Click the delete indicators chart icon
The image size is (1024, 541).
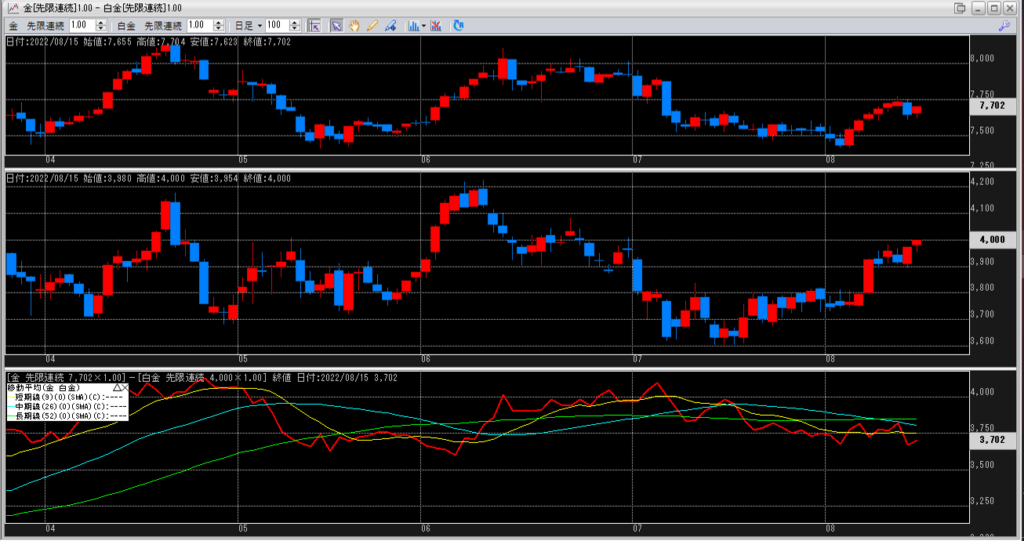436,24
